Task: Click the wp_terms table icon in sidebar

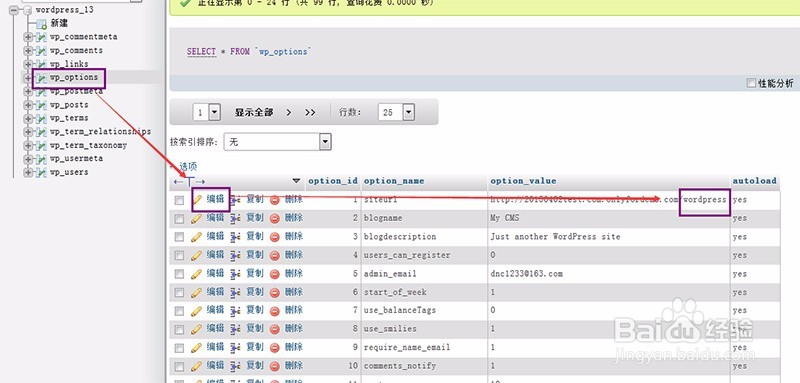Action: [x=41, y=118]
